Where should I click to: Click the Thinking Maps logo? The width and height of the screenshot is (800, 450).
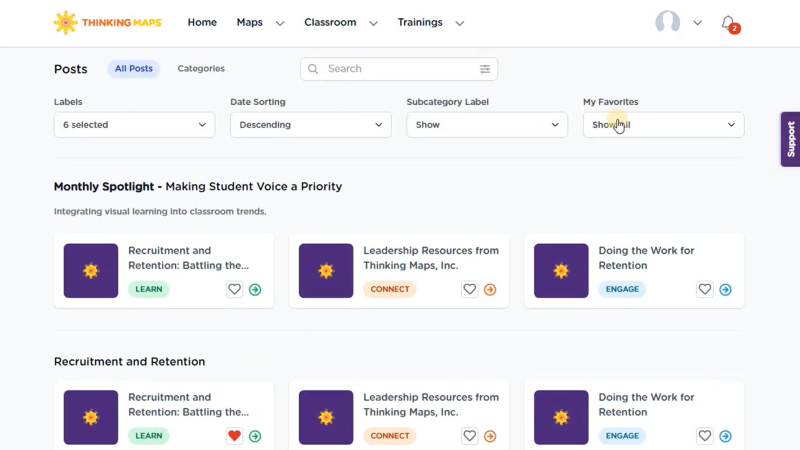(107, 22)
